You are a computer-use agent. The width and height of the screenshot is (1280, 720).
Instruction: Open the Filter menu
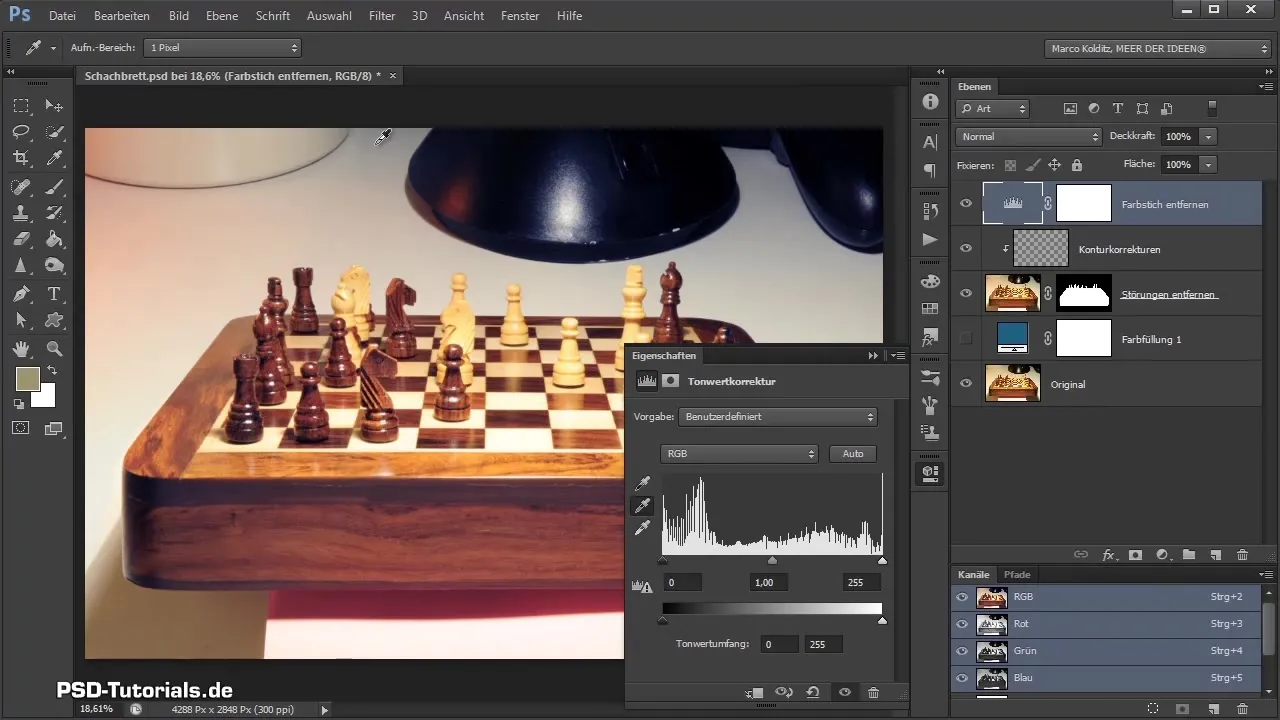point(381,16)
